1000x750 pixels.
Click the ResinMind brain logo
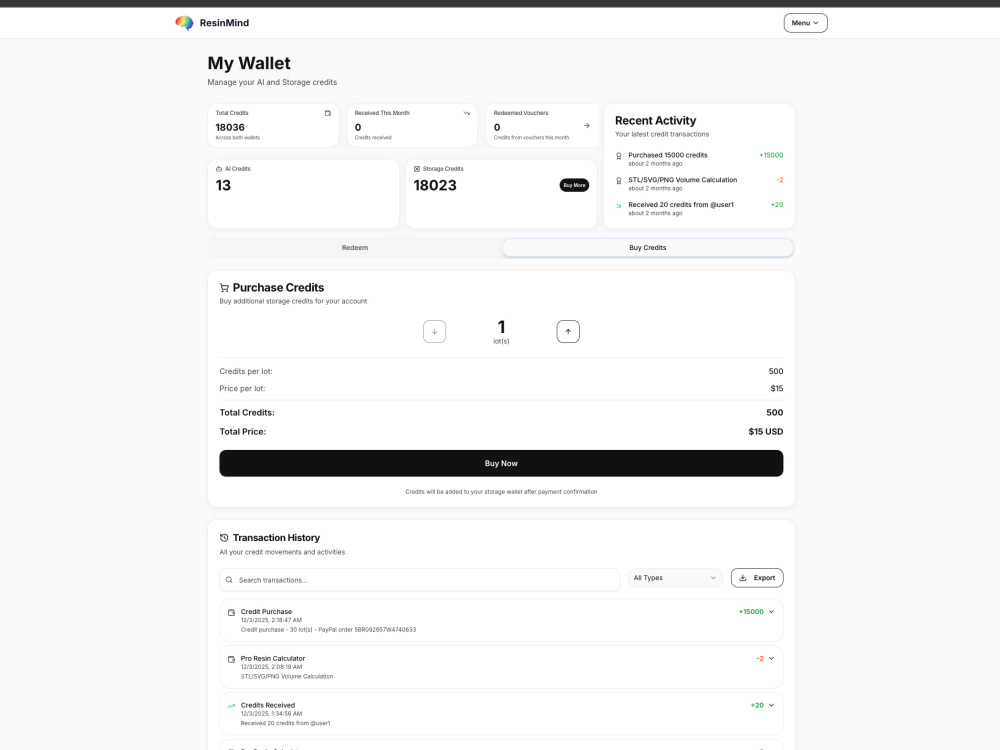(x=184, y=23)
